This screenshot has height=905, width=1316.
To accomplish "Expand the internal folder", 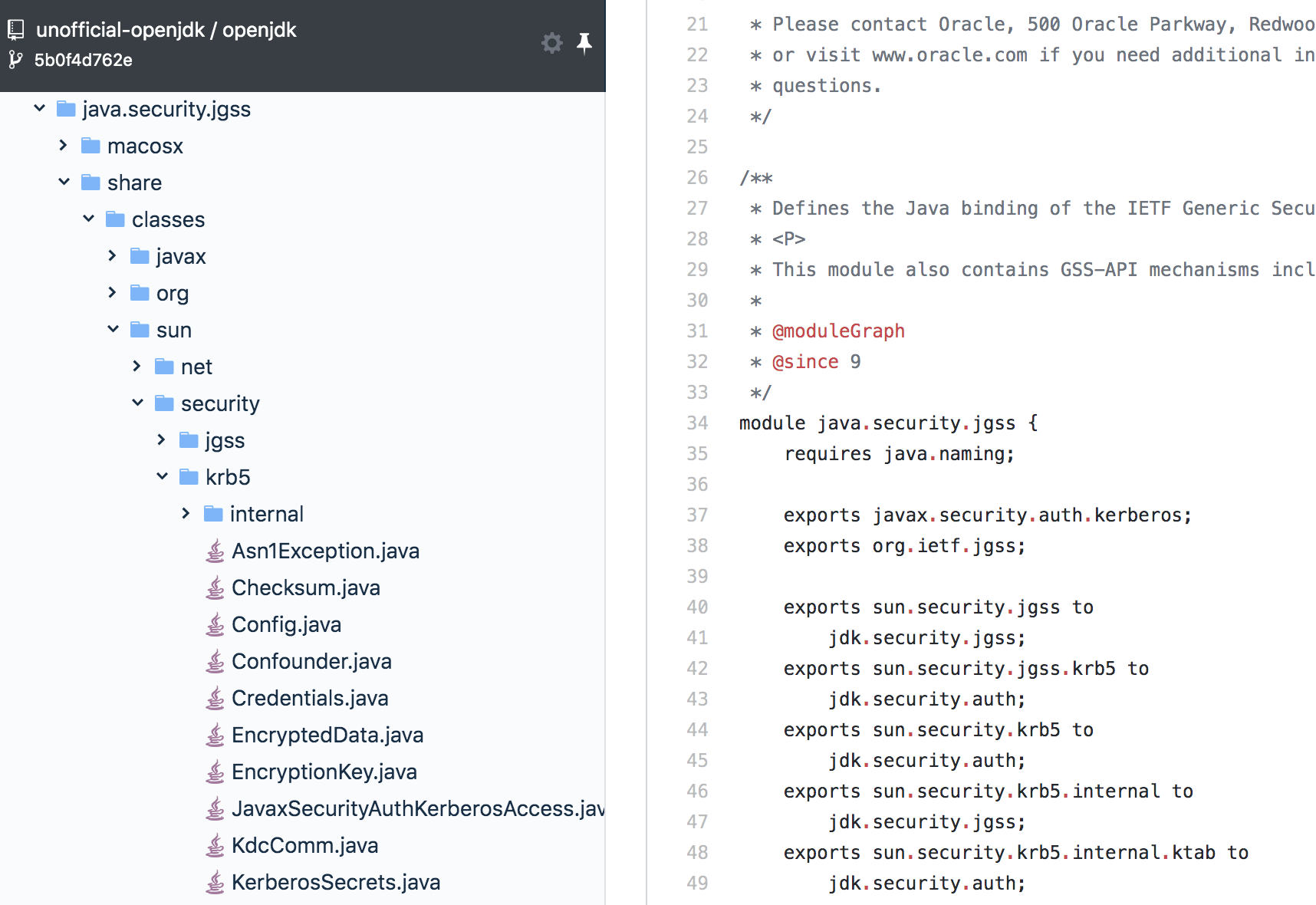I will coord(185,513).
